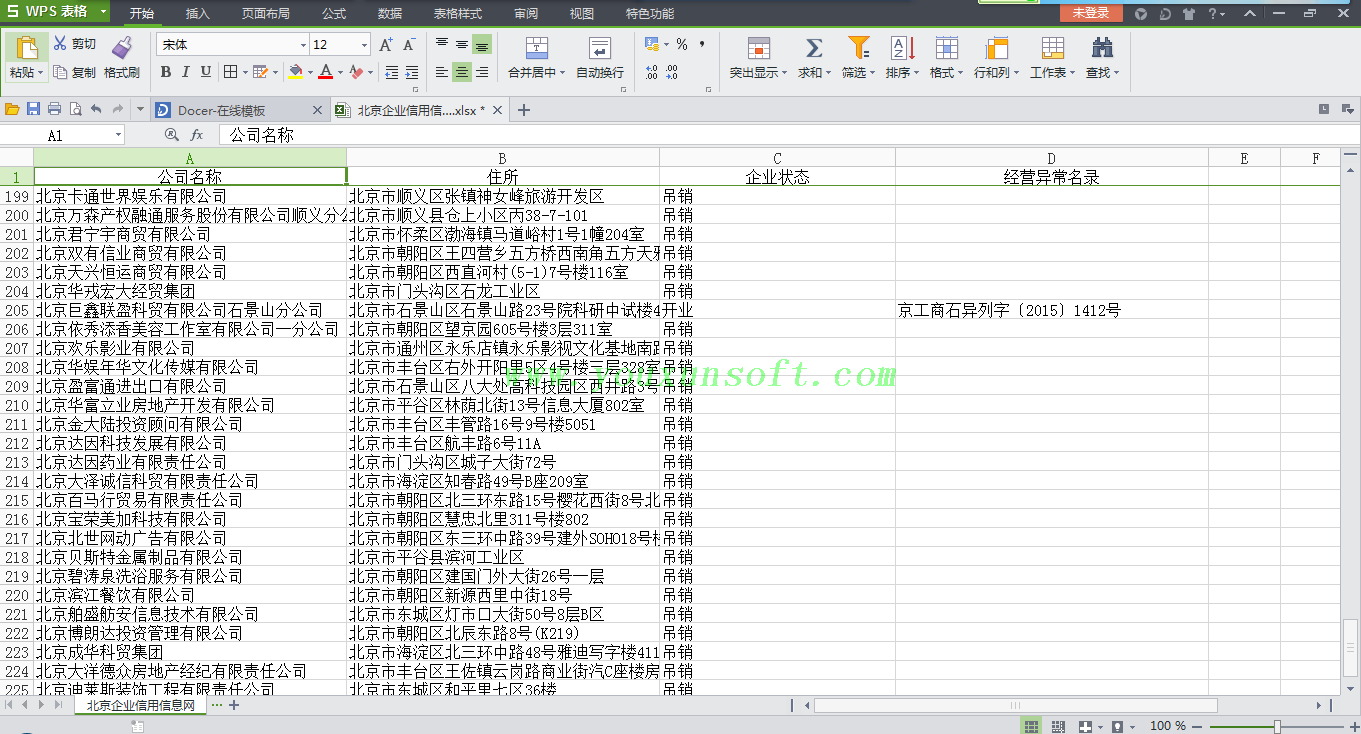Click the Find (查找) binoculars icon
The width and height of the screenshot is (1361, 734).
pyautogui.click(x=1102, y=47)
